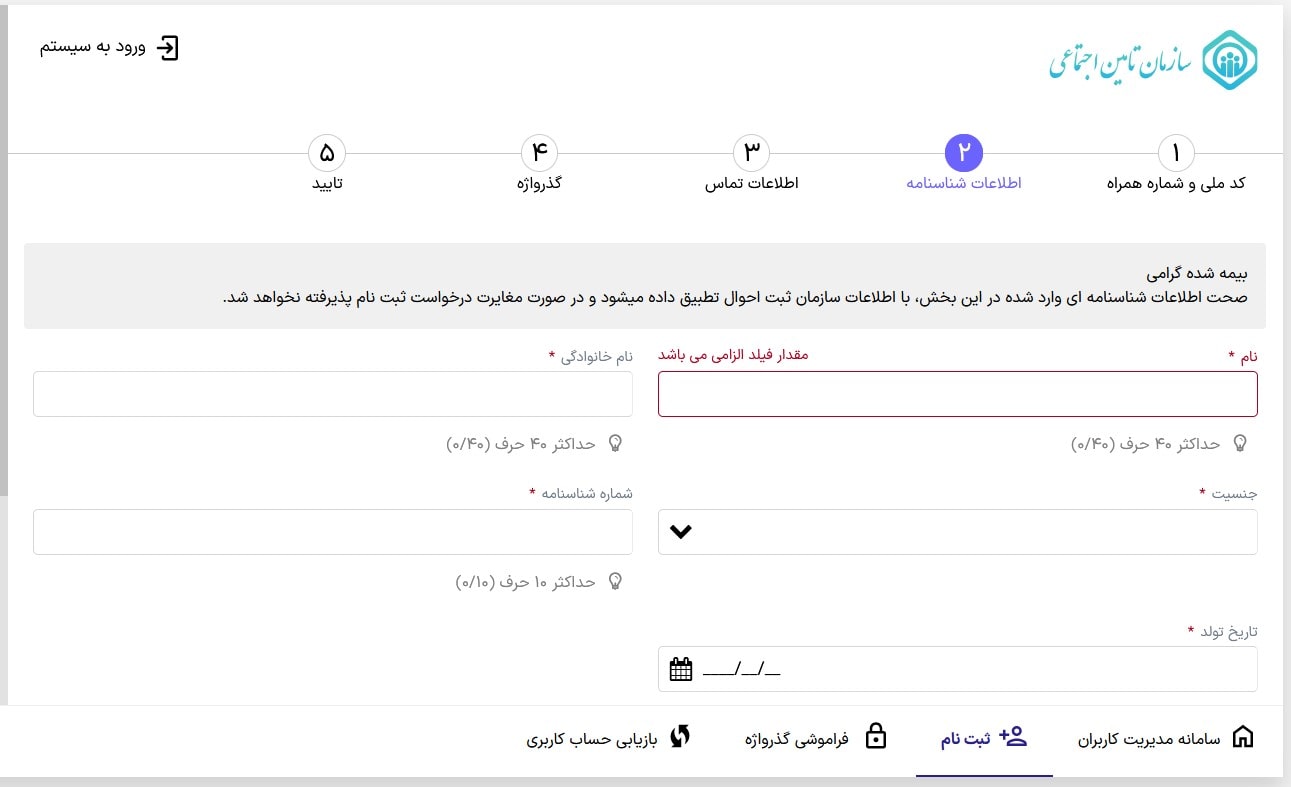Click the refresh arrows icon for account recovery
The image size is (1291, 787).
click(x=680, y=737)
